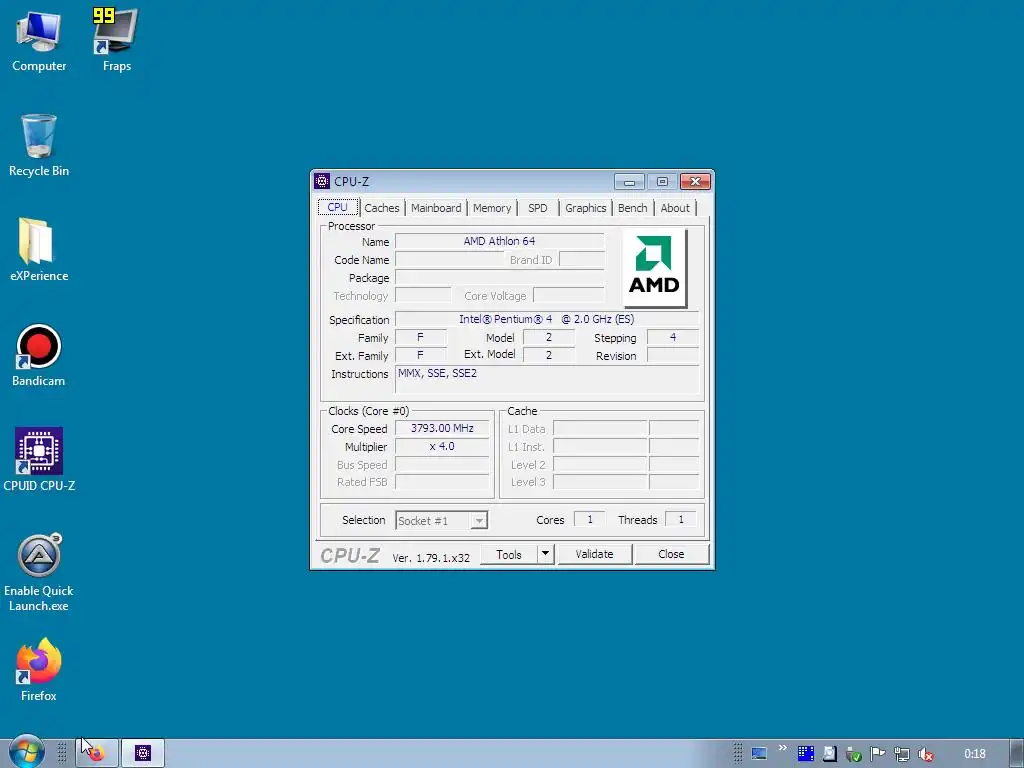This screenshot has width=1024, height=768.
Task: Click the Model value 2
Action: [x=549, y=338]
